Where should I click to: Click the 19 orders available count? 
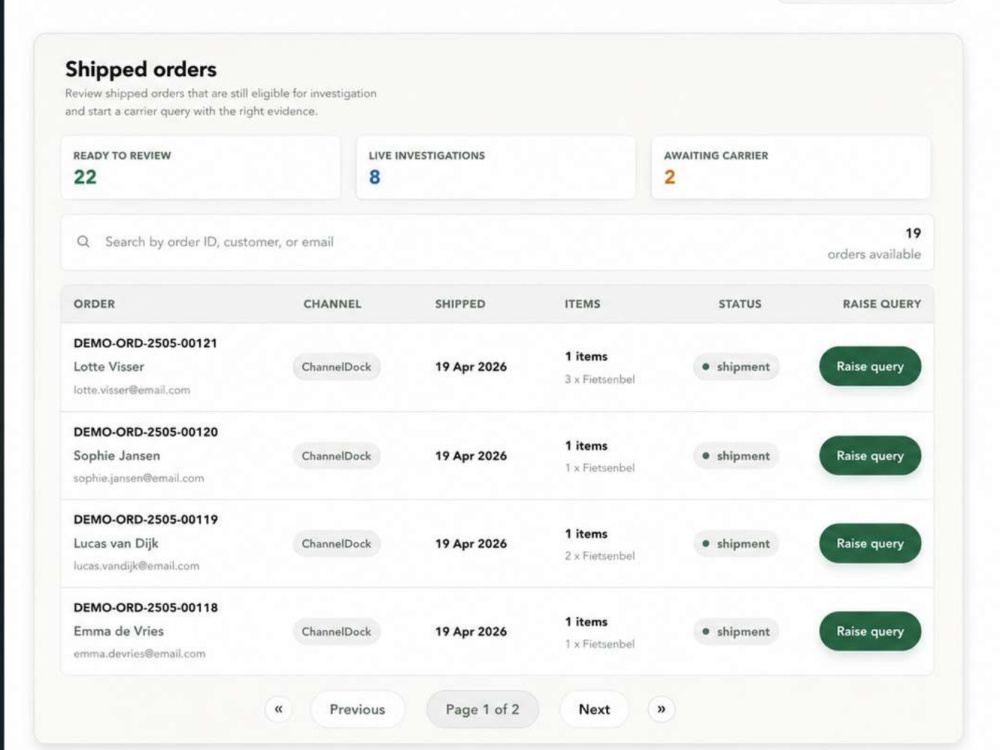click(x=874, y=244)
